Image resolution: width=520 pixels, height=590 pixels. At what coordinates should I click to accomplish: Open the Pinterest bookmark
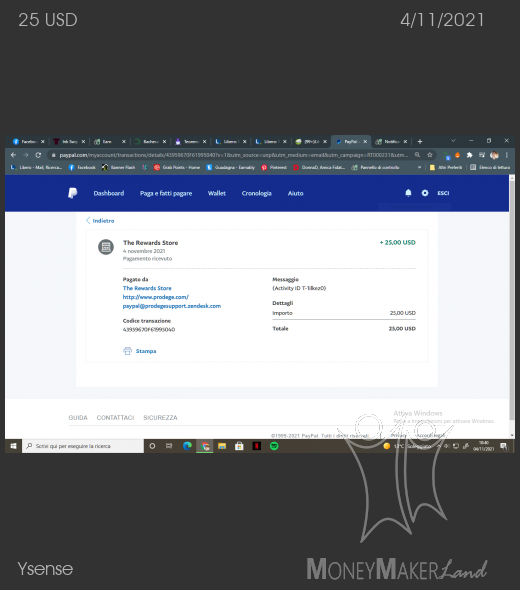[274, 167]
